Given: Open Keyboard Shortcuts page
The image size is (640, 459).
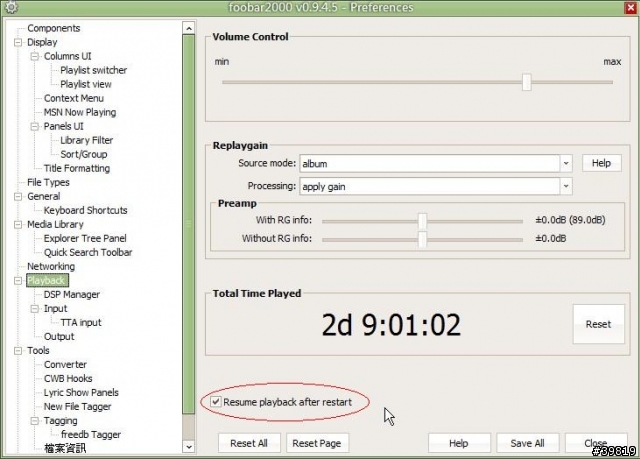Looking at the screenshot, I should point(86,211).
